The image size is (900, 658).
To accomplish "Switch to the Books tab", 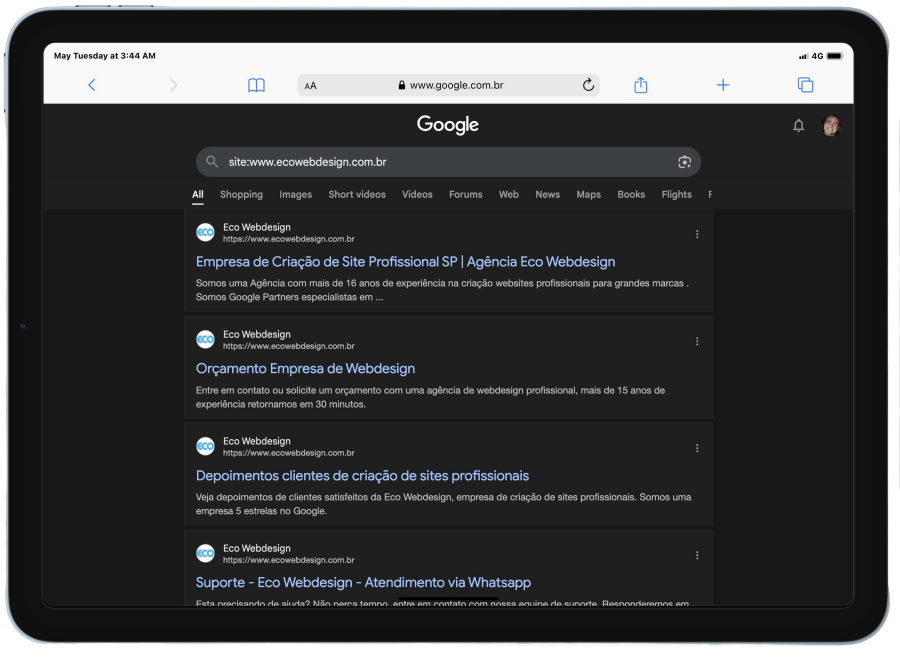I will [x=631, y=194].
